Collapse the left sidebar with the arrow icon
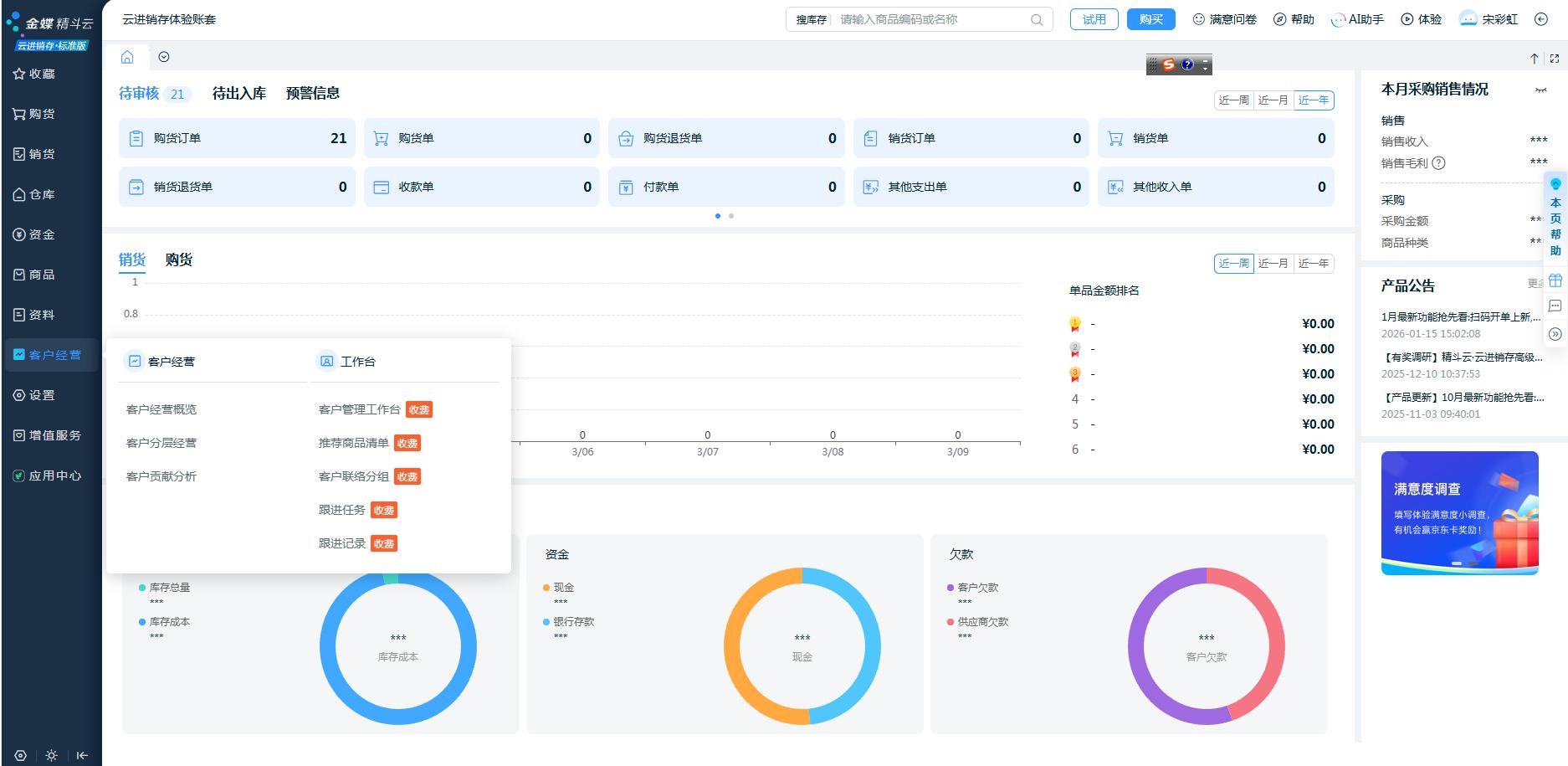 pos(82,755)
